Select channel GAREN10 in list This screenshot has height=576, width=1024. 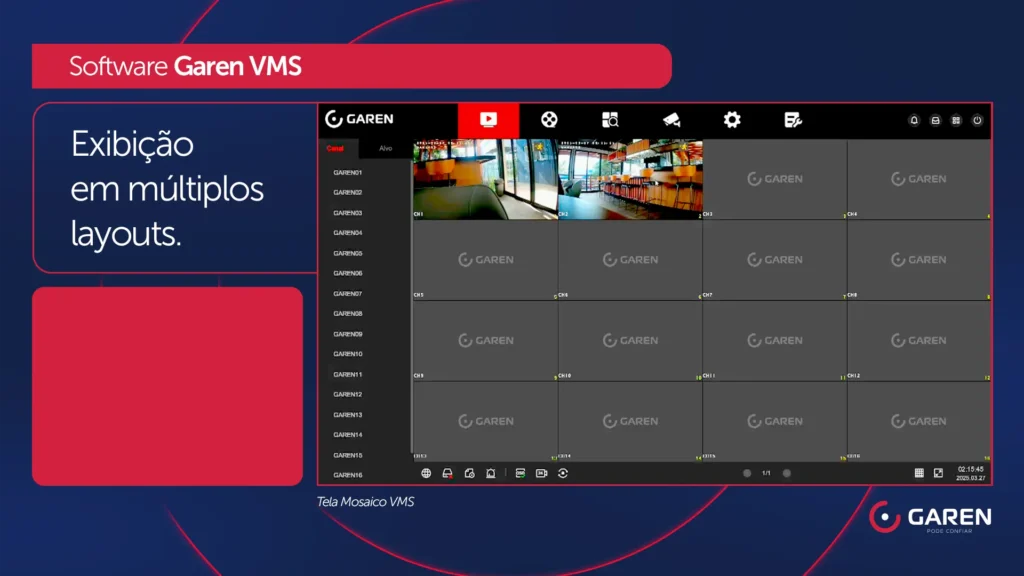347,354
